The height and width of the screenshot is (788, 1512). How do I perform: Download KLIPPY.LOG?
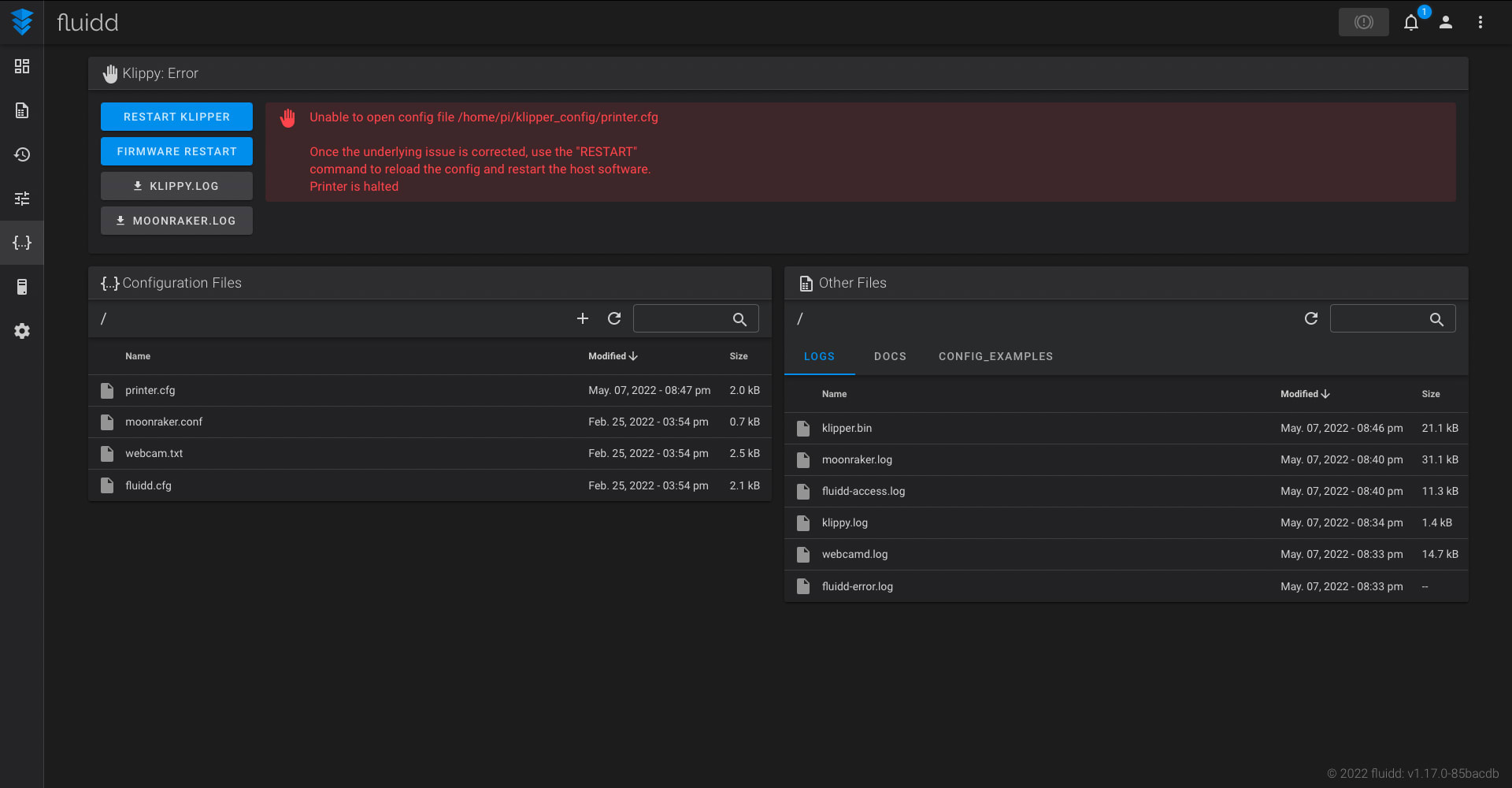coord(176,186)
